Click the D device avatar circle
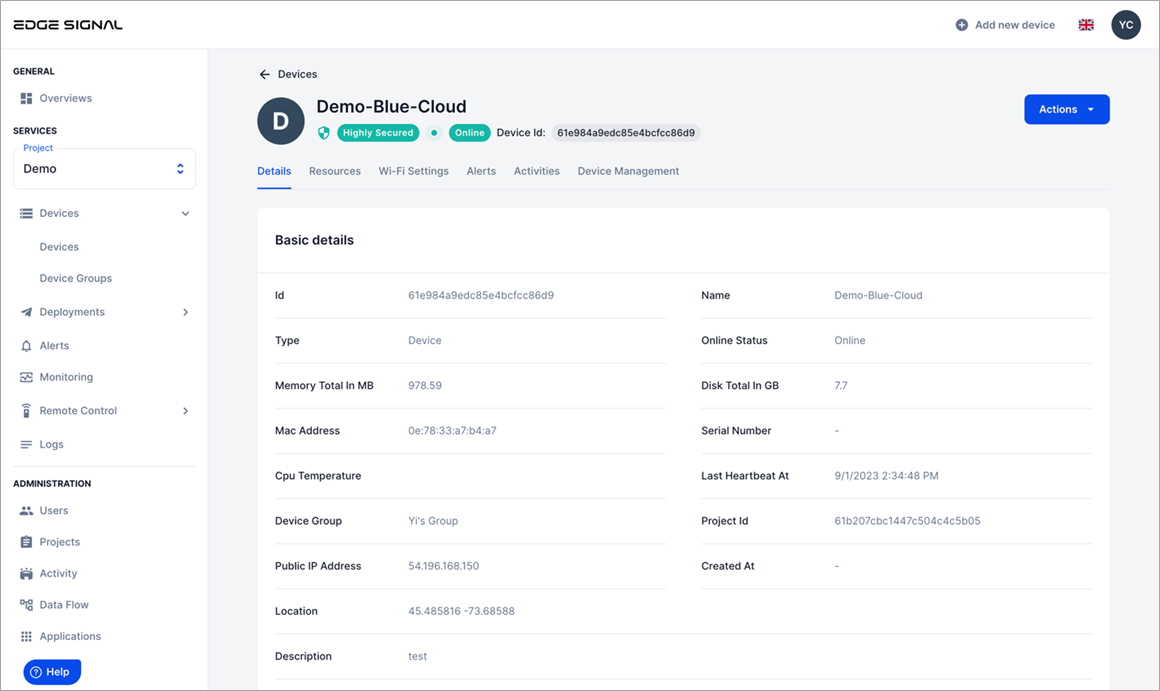The width and height of the screenshot is (1160, 691). [x=281, y=121]
